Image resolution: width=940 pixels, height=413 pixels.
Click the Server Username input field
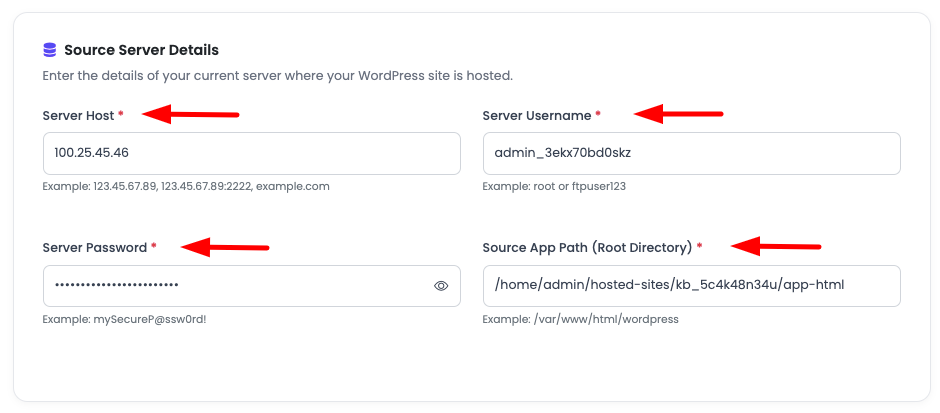point(690,153)
